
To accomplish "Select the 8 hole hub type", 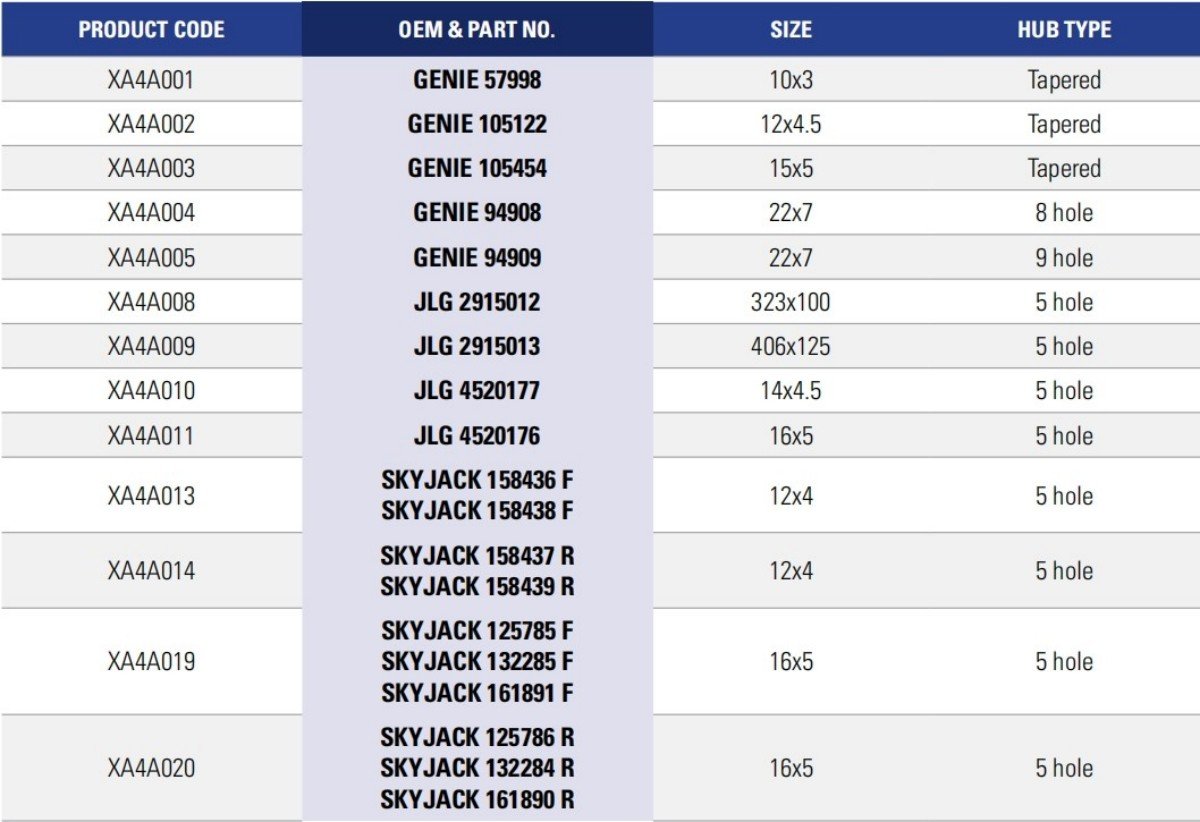I will (1064, 213).
